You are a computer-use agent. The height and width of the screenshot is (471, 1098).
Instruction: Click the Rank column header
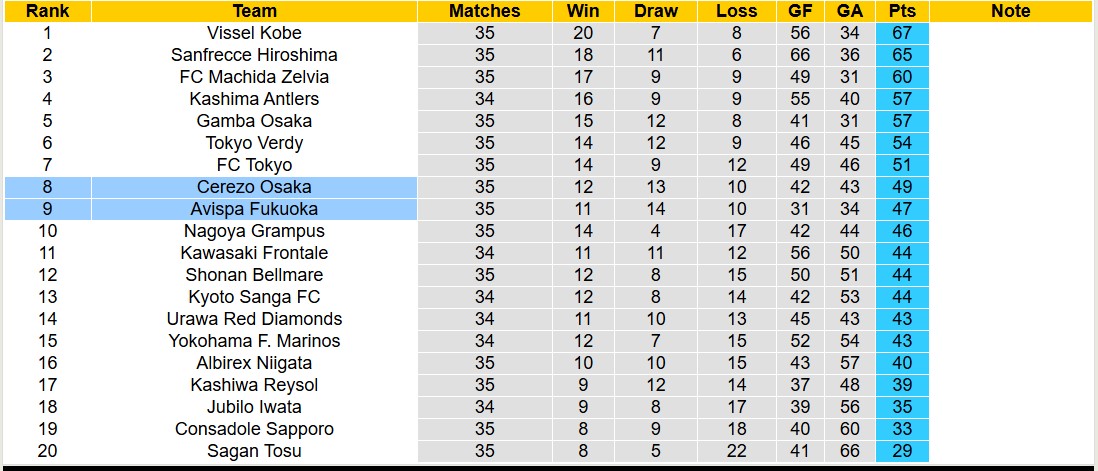pyautogui.click(x=47, y=11)
